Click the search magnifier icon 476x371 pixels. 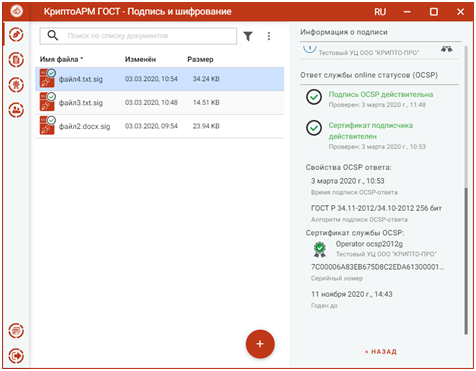point(53,35)
